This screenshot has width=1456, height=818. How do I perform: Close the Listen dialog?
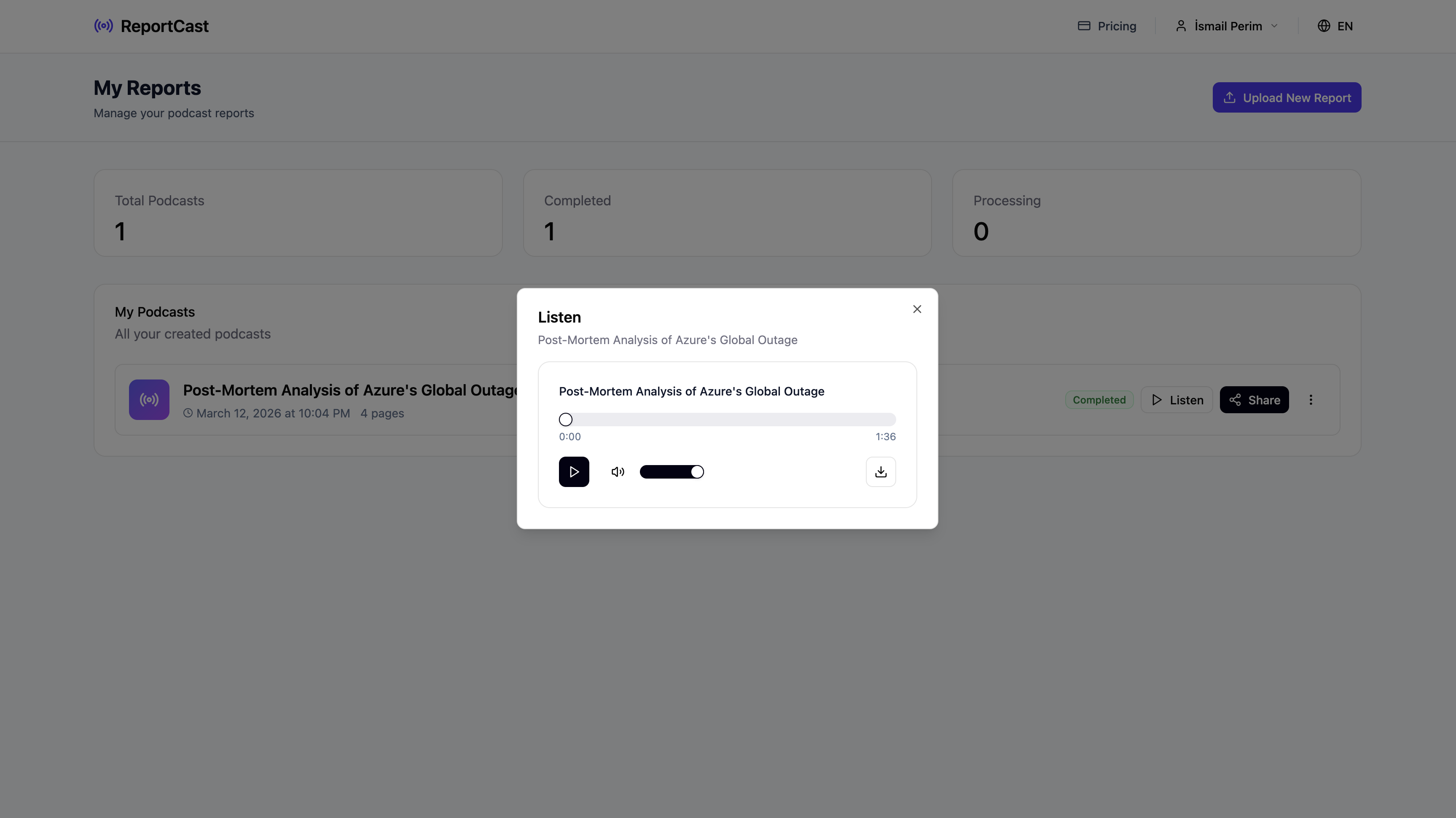coord(917,309)
